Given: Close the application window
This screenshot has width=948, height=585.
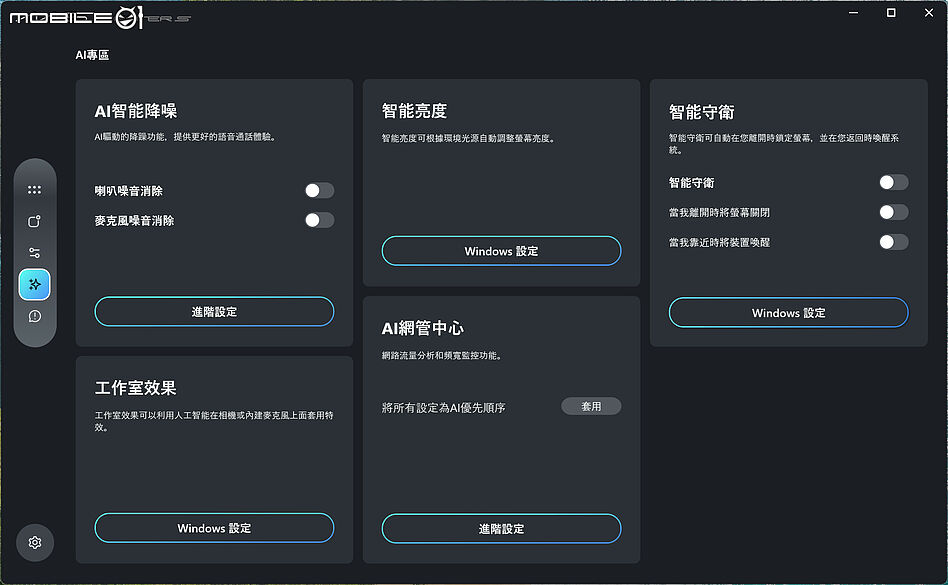Looking at the screenshot, I should 929,13.
